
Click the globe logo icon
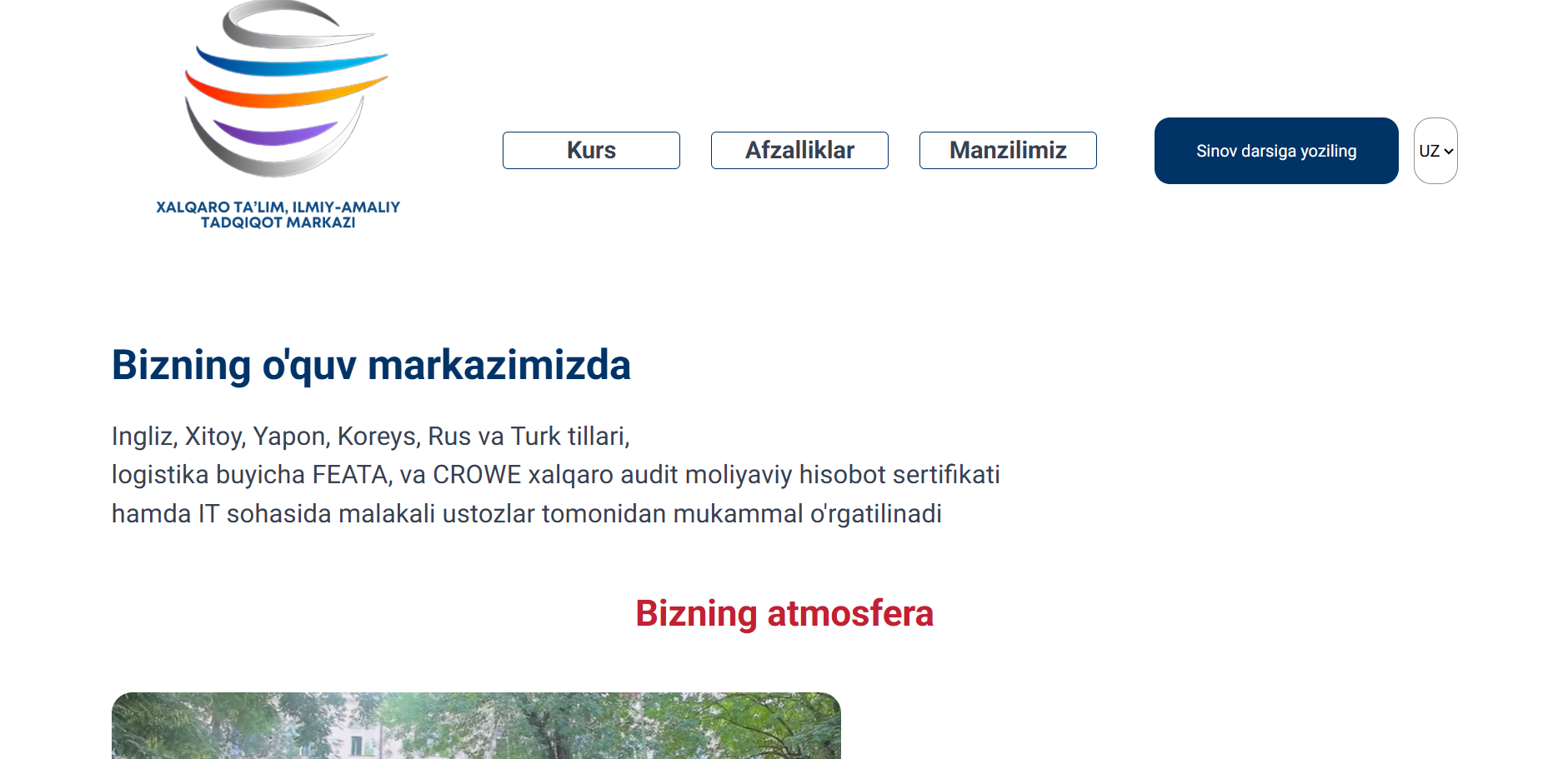tap(283, 90)
